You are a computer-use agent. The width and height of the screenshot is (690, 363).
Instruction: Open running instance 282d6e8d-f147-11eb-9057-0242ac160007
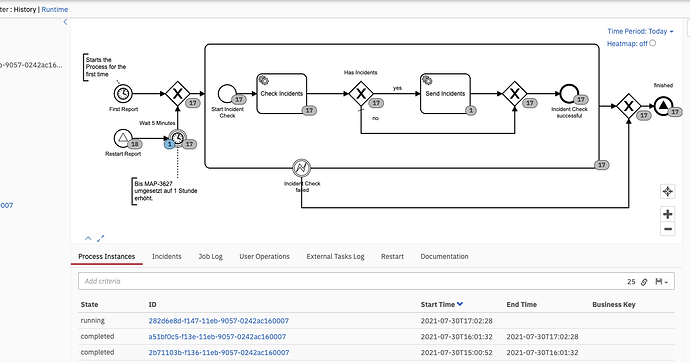point(219,321)
